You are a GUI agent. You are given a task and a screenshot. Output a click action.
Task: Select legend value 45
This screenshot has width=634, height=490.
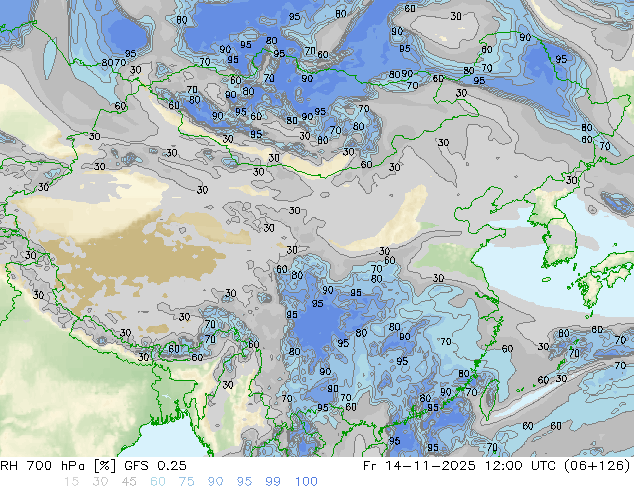pyautogui.click(x=129, y=482)
